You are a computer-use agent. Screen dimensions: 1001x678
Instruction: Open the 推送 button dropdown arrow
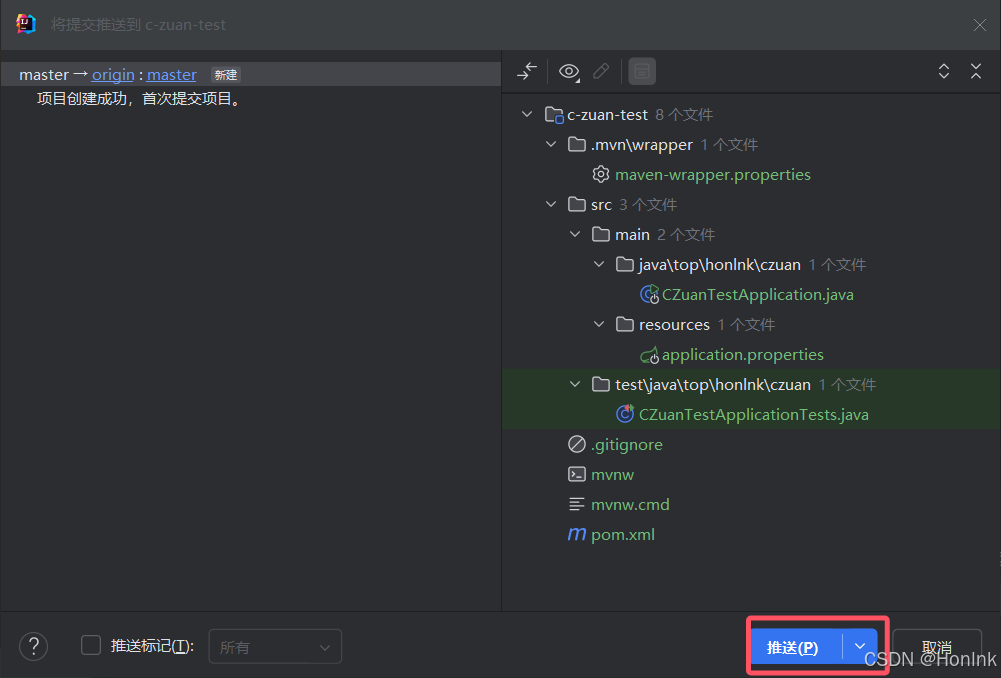(860, 647)
